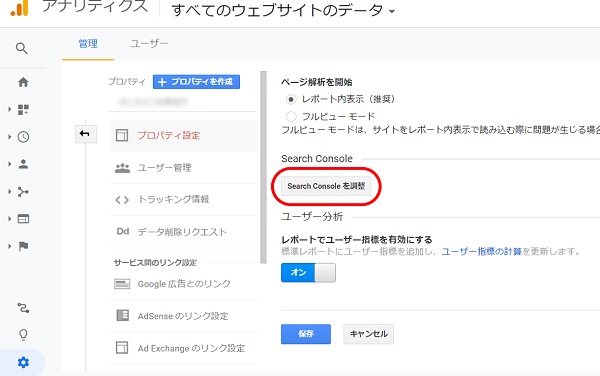Click the user management people icon

tap(122, 168)
